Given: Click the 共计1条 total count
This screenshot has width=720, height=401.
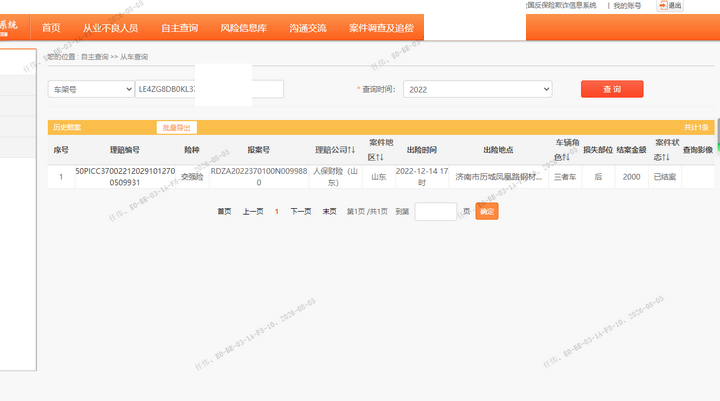Looking at the screenshot, I should tap(696, 127).
